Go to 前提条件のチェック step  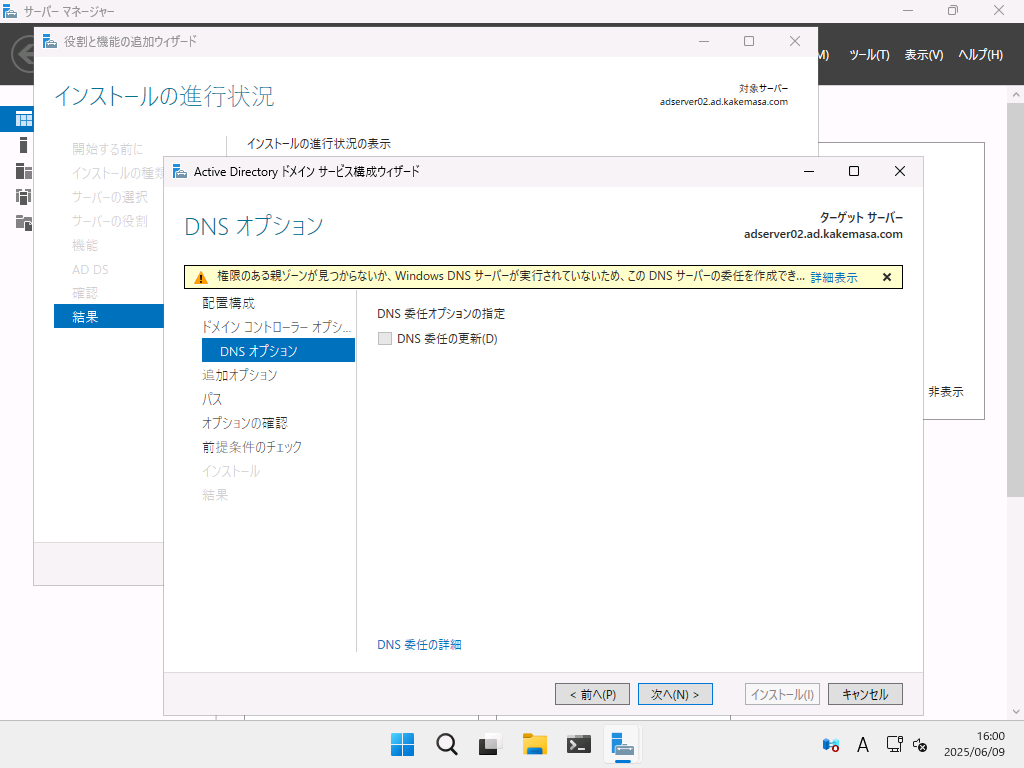click(x=252, y=447)
